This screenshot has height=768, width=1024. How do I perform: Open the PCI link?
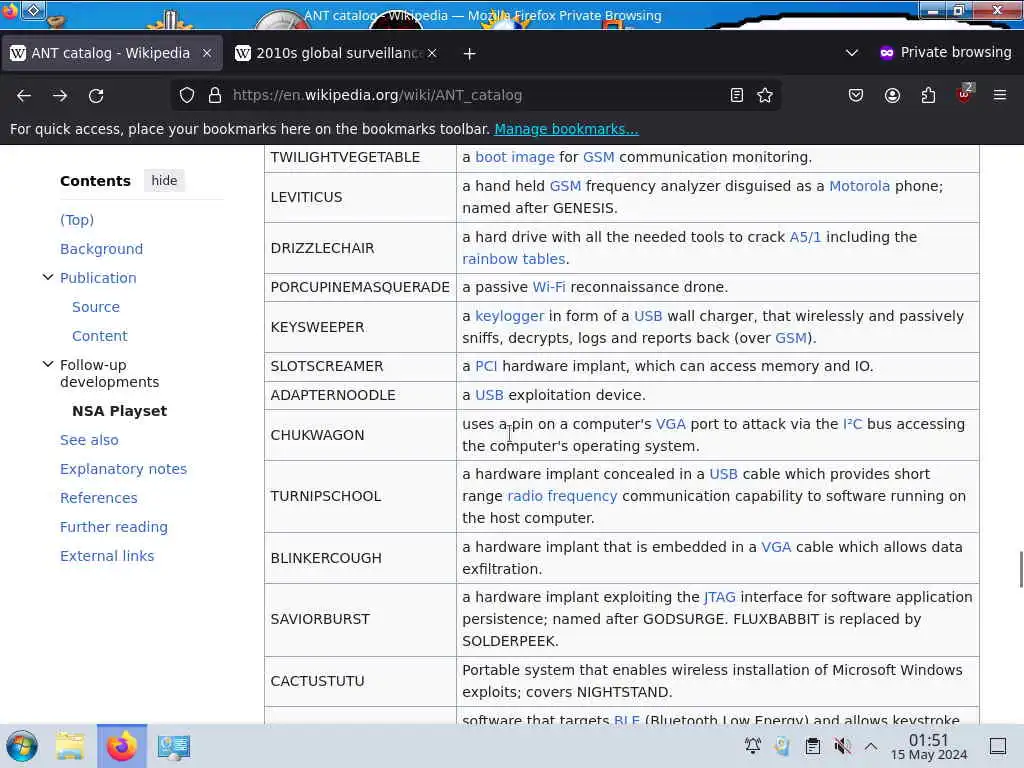point(486,366)
